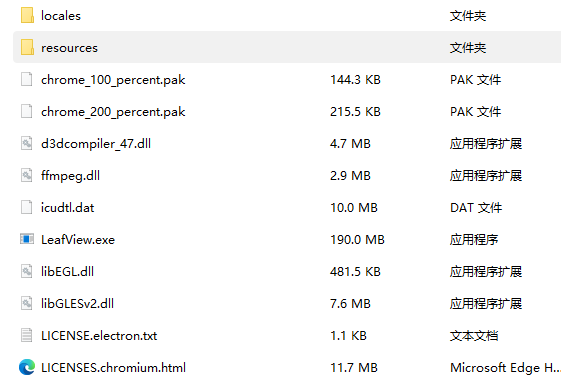Select the locales folder icon
The width and height of the screenshot is (561, 376).
coord(27,15)
